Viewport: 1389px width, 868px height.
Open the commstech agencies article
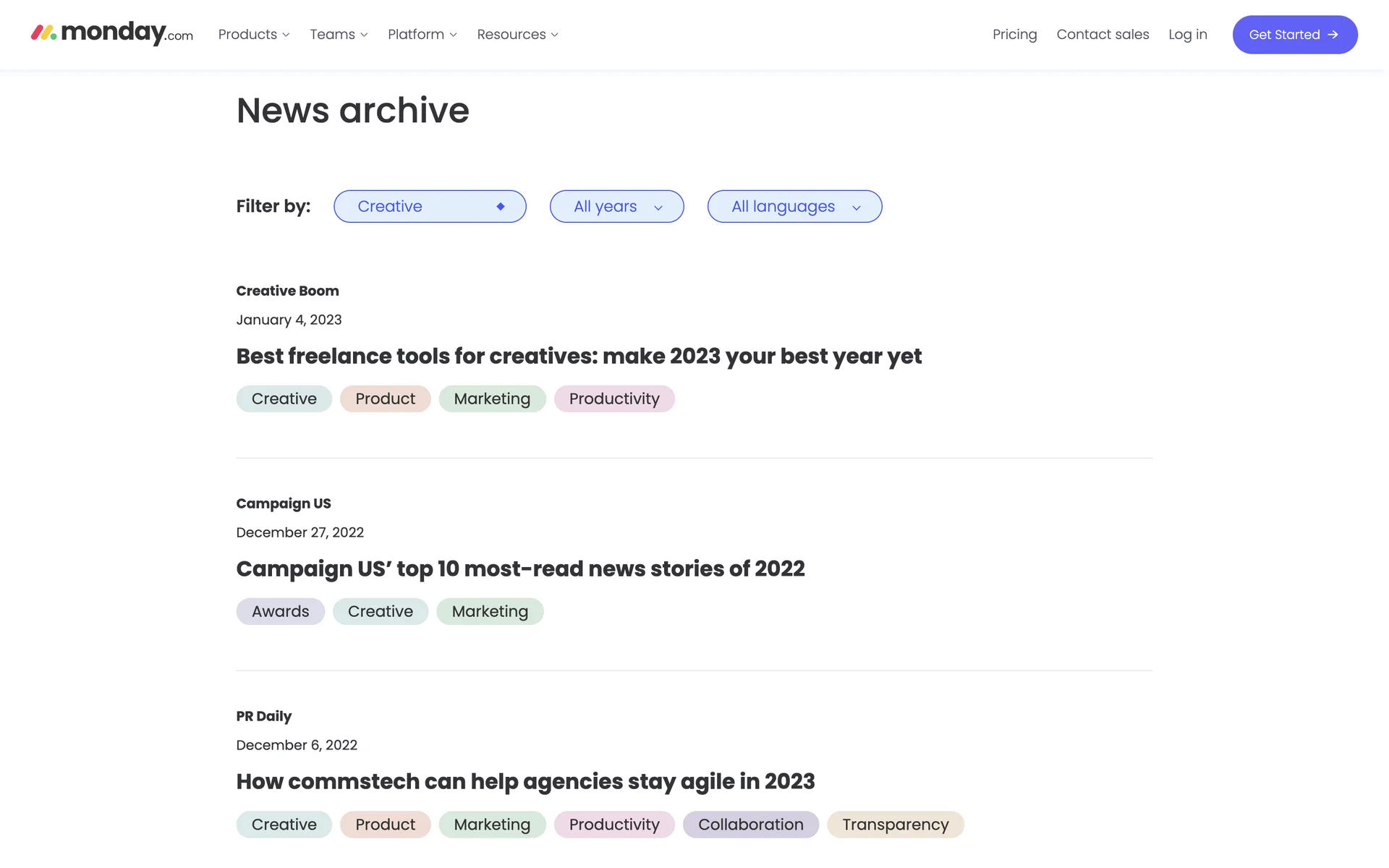[525, 782]
